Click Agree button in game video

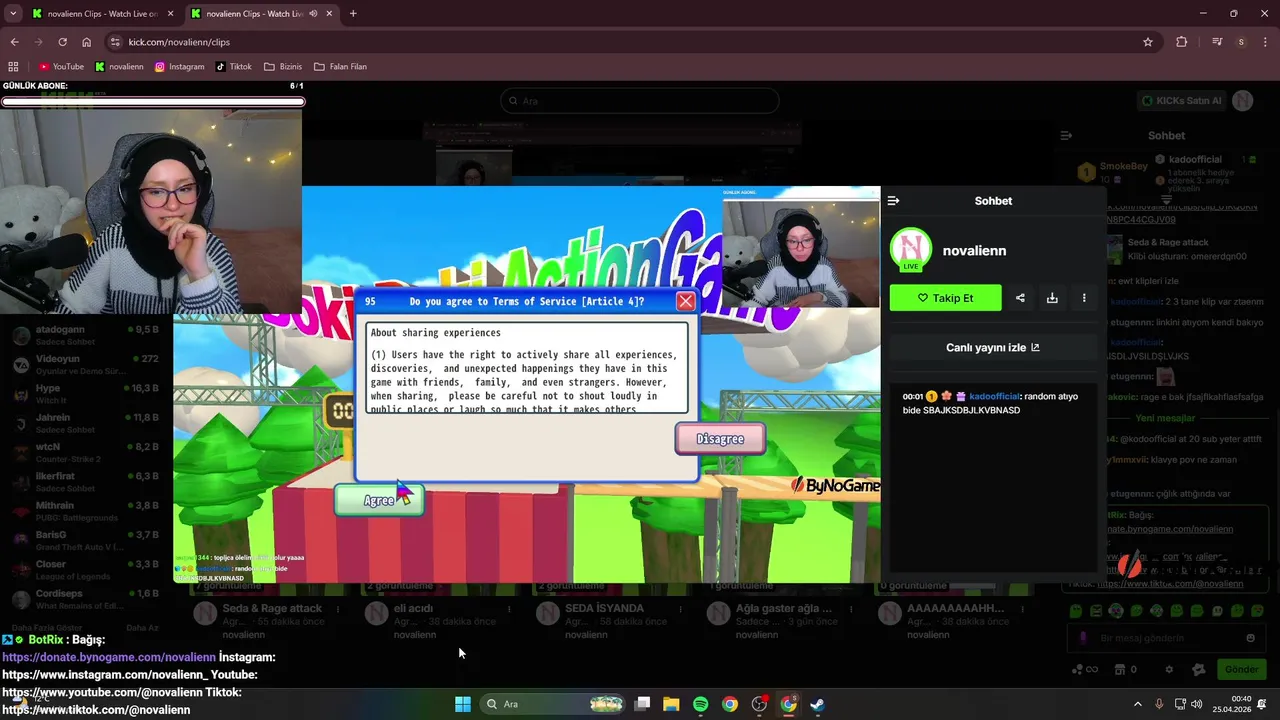pos(379,500)
